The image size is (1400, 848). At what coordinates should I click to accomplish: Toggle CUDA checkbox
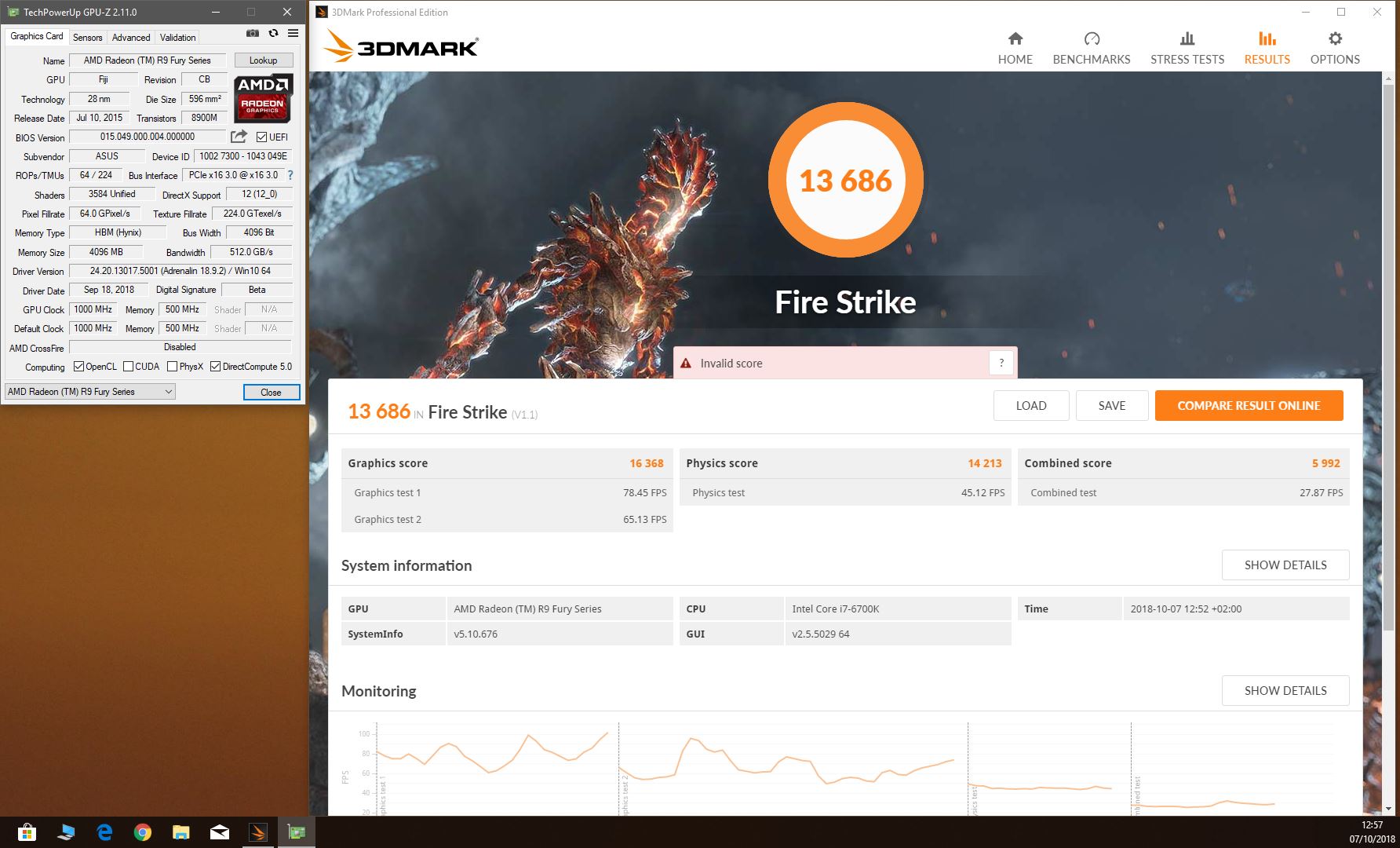pos(128,367)
